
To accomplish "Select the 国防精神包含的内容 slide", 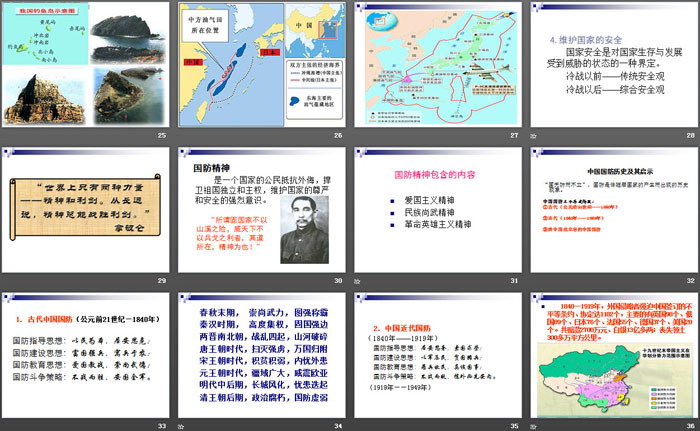I will pos(435,208).
